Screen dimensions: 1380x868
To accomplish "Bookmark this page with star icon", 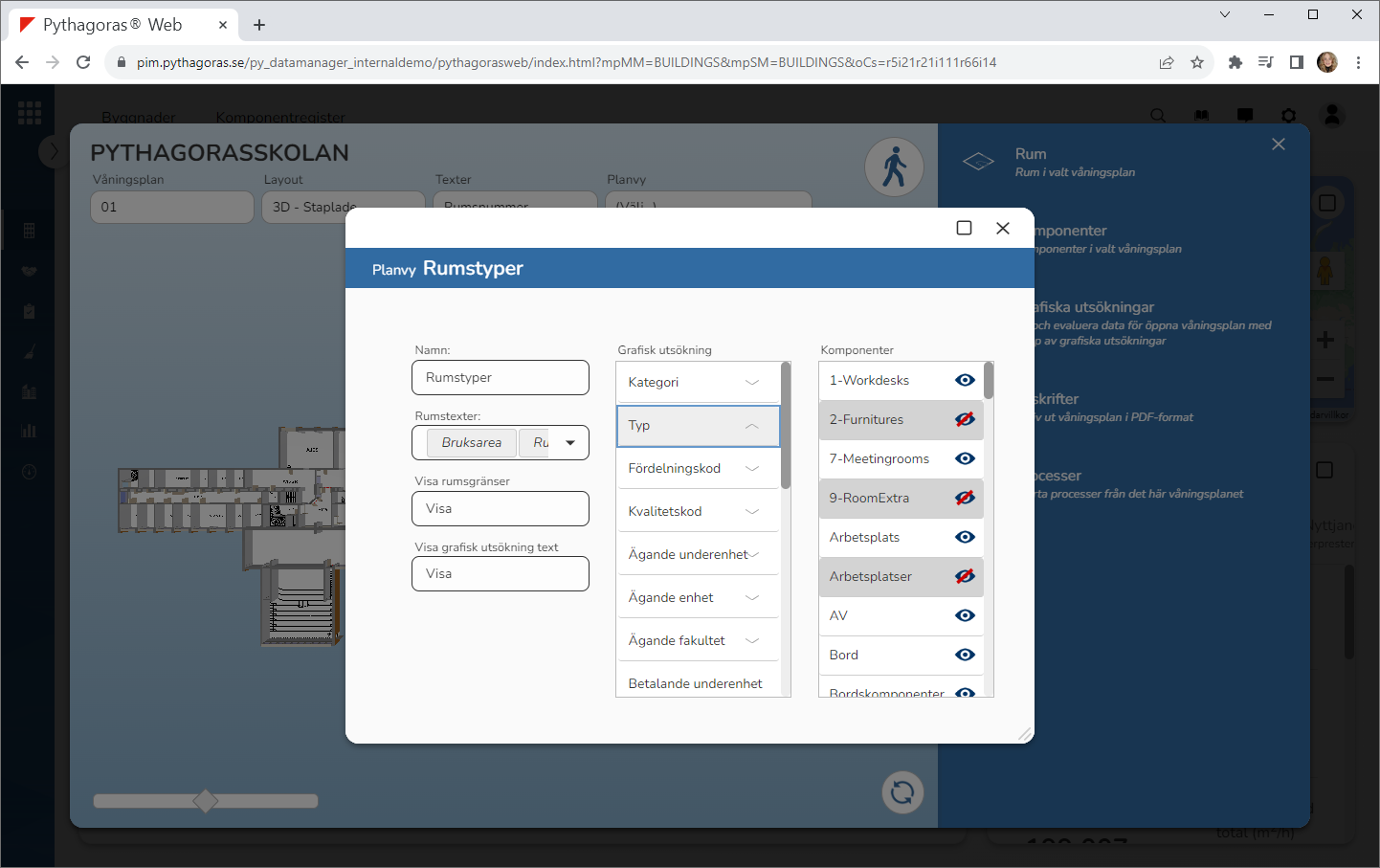I will tap(1196, 62).
